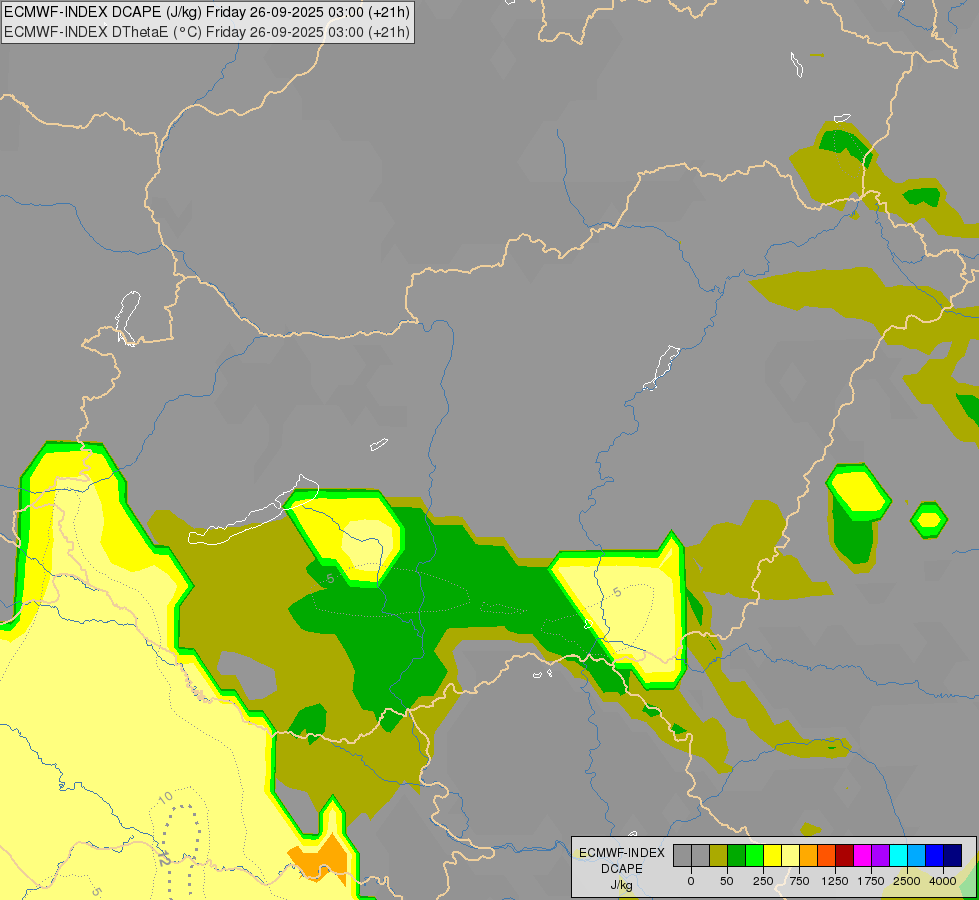Click the legend value 1750
This screenshot has height=900, width=979.
[871, 881]
